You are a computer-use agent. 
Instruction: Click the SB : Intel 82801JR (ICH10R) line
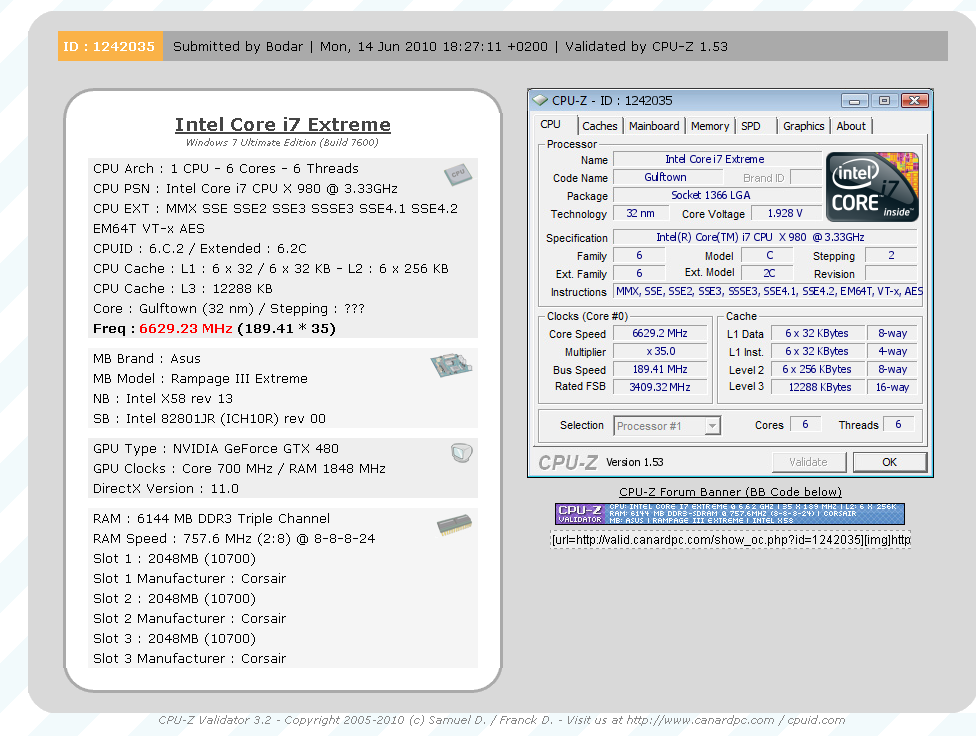tap(209, 418)
